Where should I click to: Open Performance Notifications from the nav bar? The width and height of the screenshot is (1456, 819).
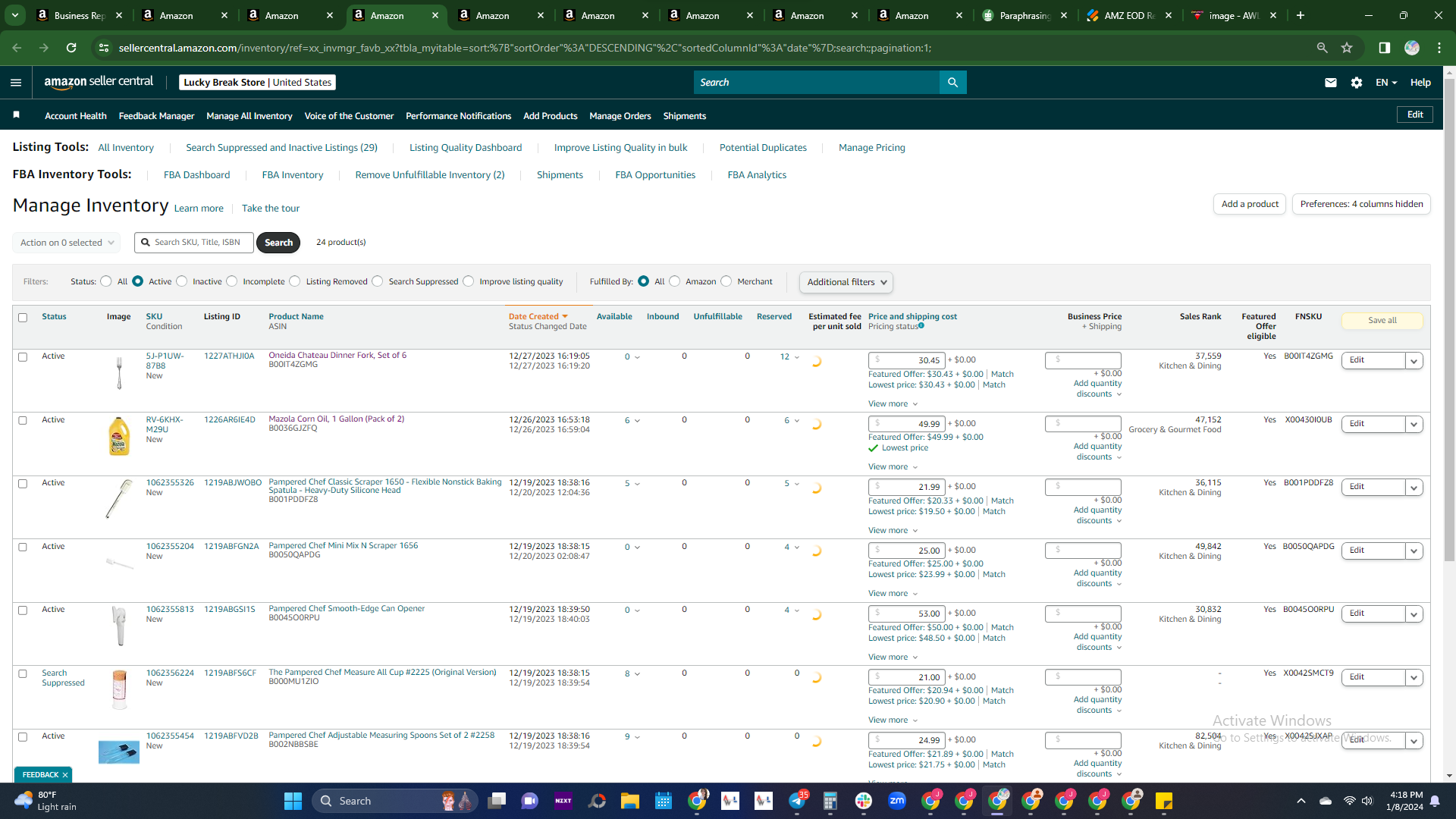tap(459, 116)
